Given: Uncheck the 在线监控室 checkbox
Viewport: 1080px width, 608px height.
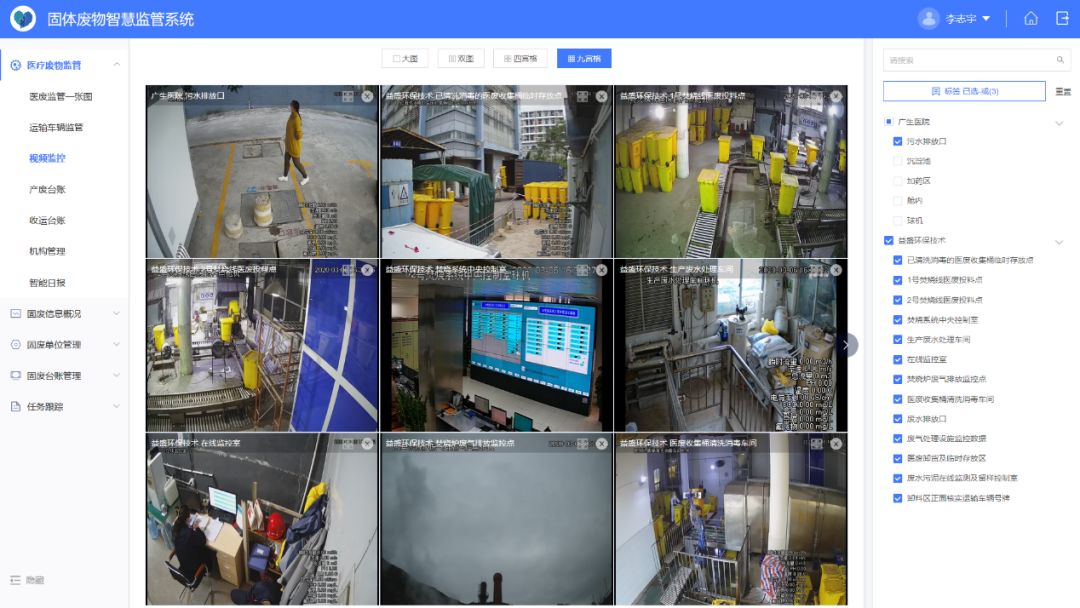Looking at the screenshot, I should pos(898,359).
